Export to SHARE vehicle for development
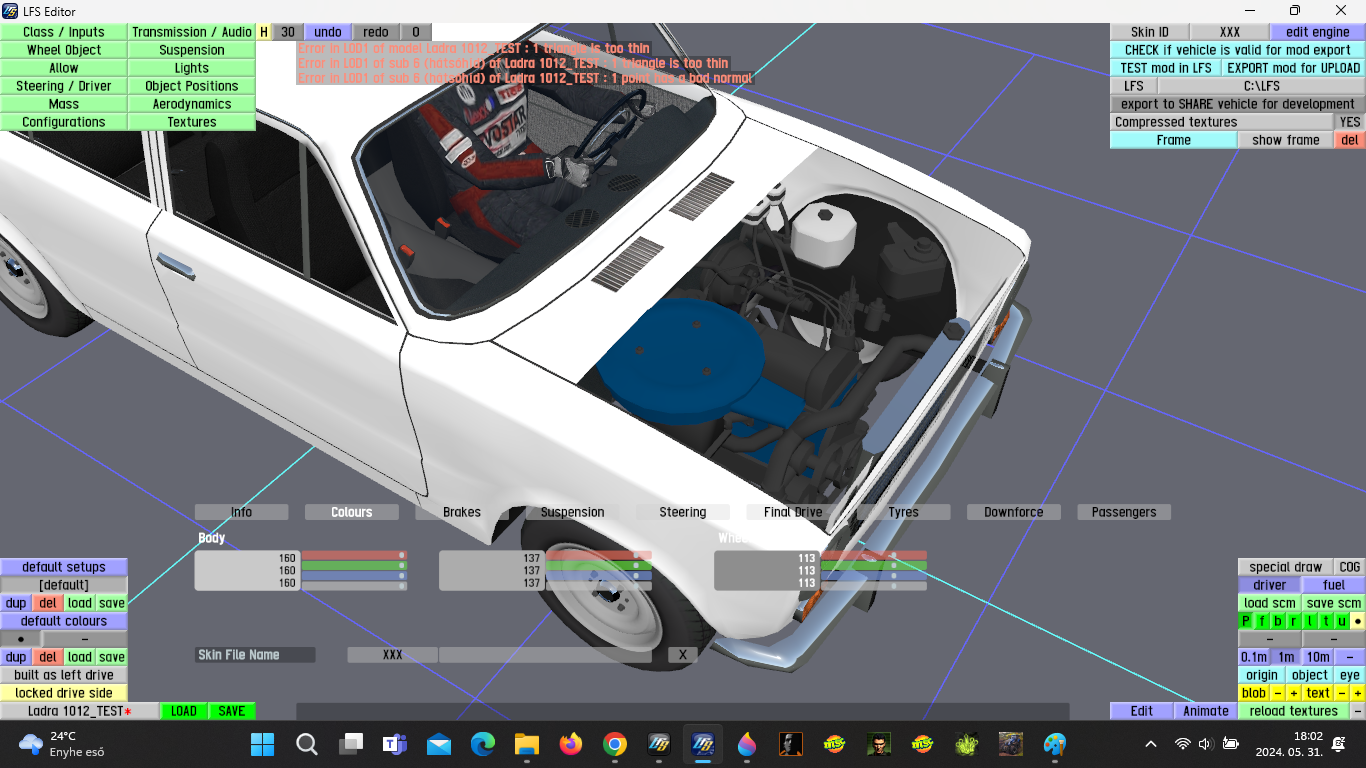This screenshot has height=768, width=1366. click(x=1237, y=104)
